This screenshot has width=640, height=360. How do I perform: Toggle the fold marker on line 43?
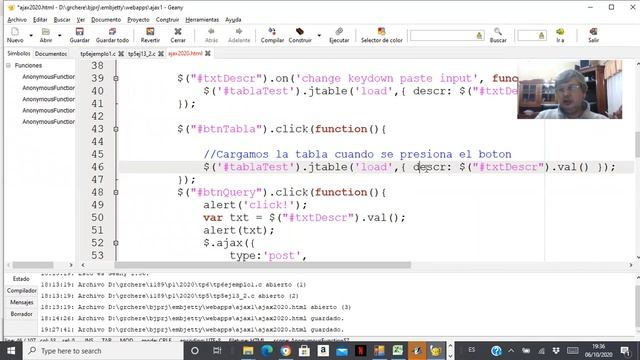pos(116,129)
